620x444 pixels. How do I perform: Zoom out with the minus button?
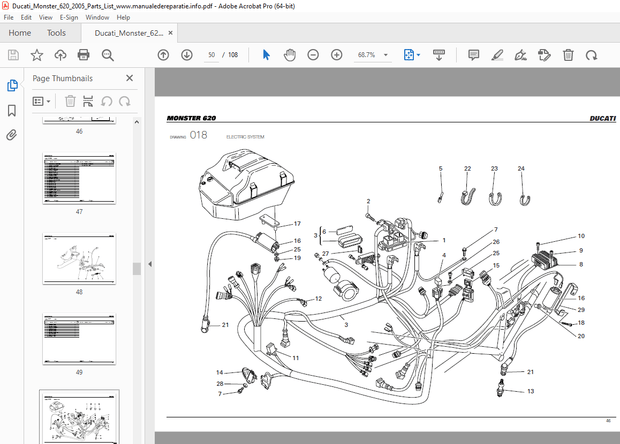(313, 55)
